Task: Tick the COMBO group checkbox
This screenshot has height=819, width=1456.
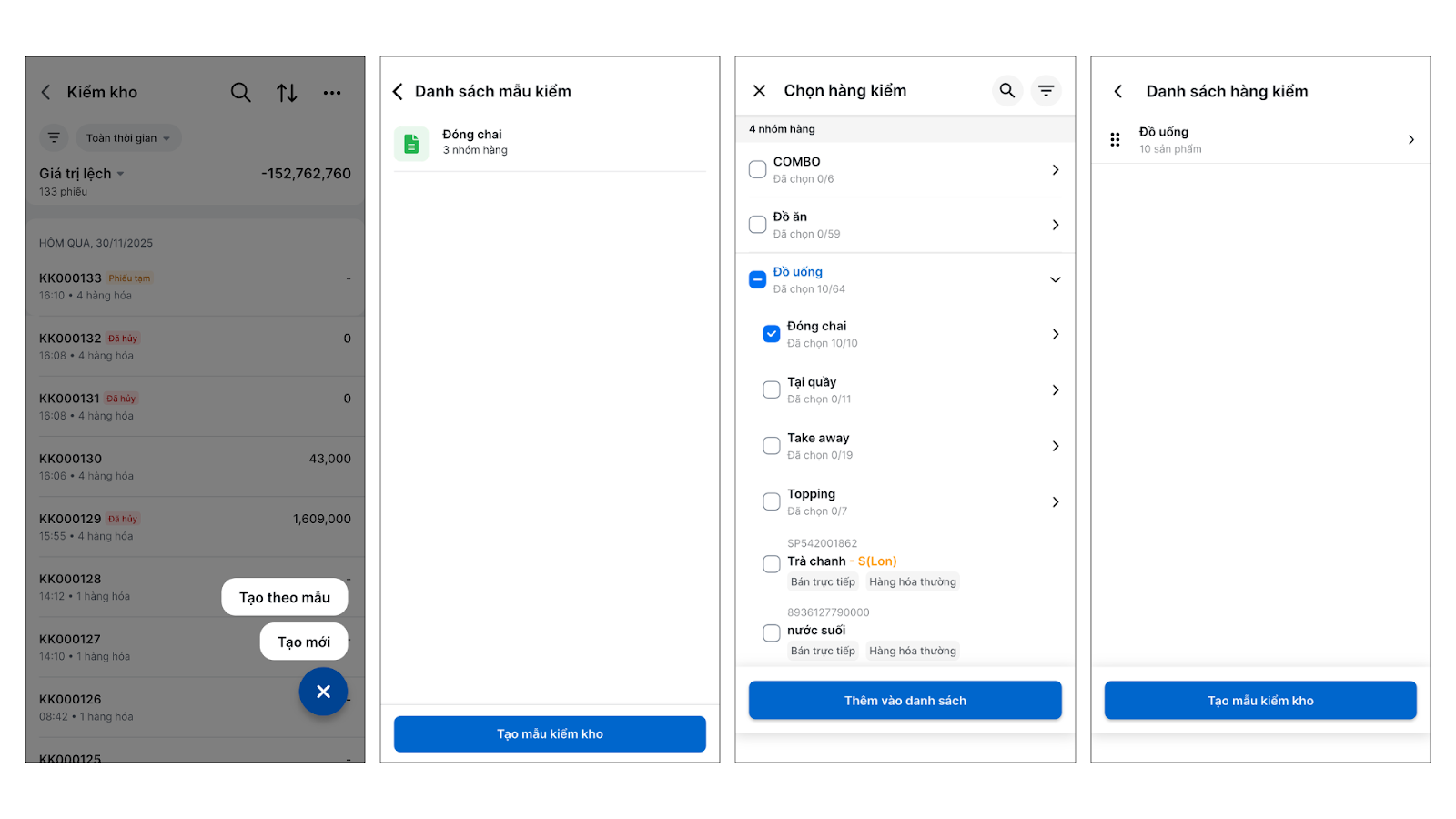Action: (x=757, y=170)
